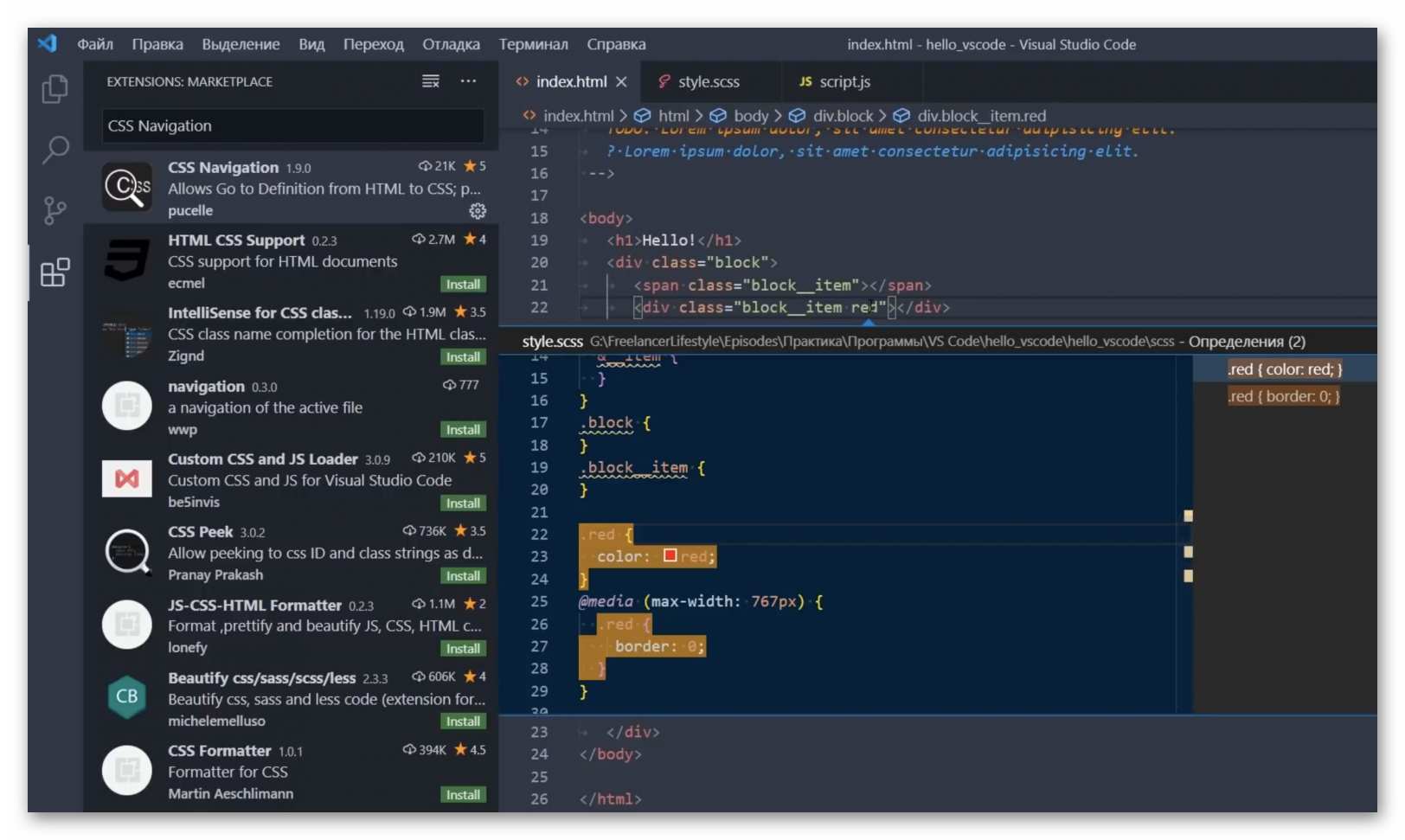The image size is (1405, 840).
Task: Click the CSS Navigation extension title
Action: click(223, 167)
